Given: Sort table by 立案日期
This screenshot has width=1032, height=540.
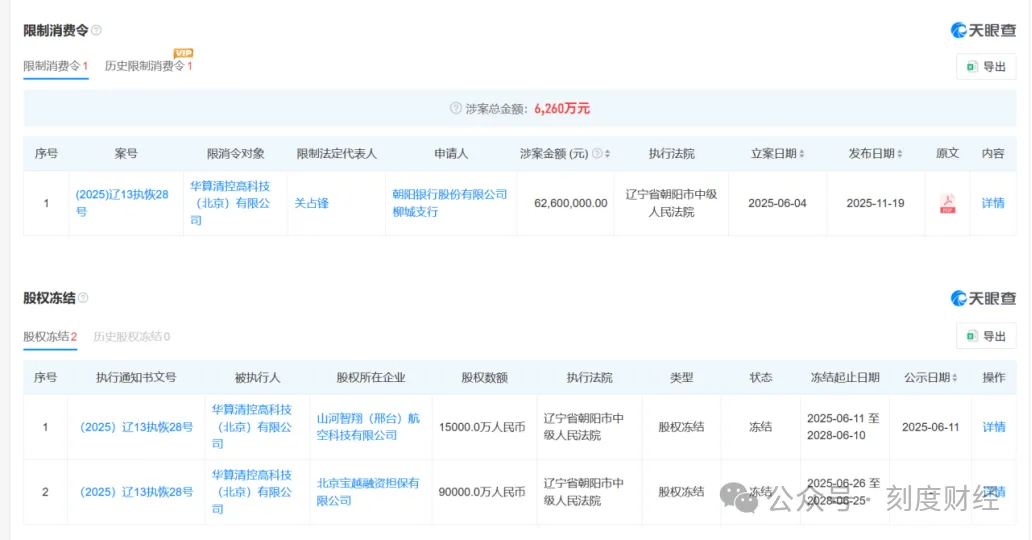Looking at the screenshot, I should pyautogui.click(x=802, y=153).
